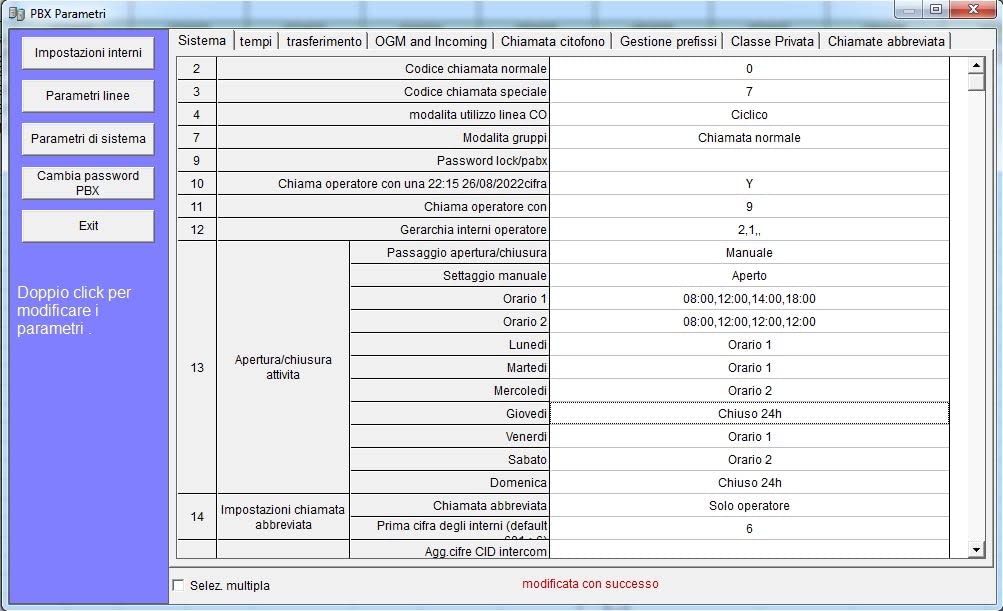Open Parametri di sistema section

coord(88,139)
